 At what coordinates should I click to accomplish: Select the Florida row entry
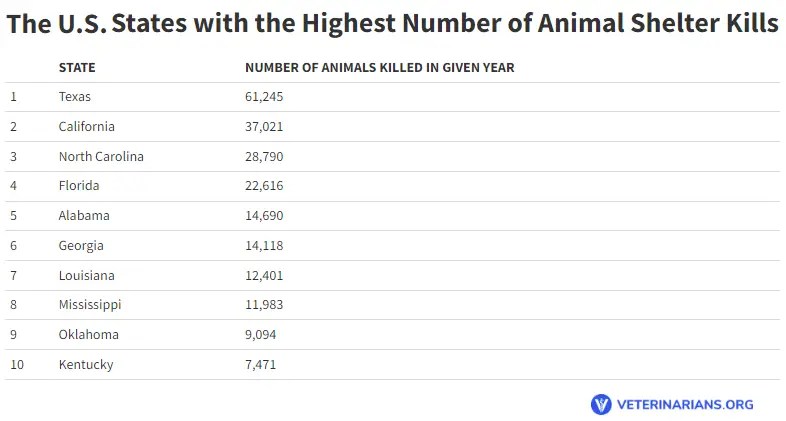79,186
